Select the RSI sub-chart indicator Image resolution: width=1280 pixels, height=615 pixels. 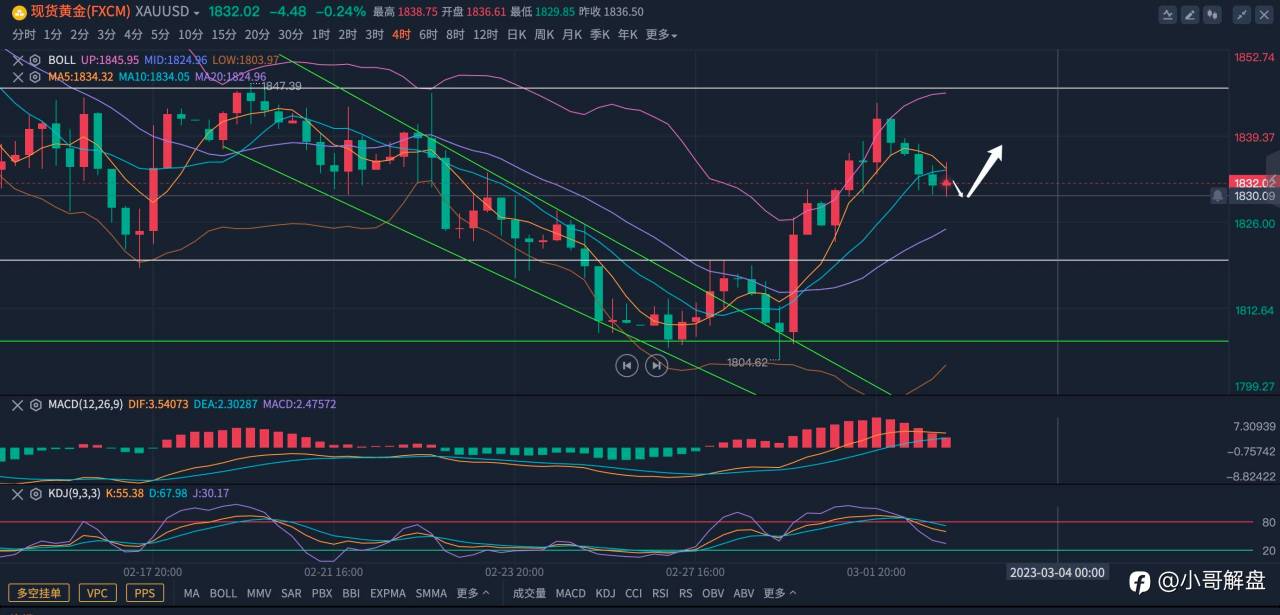[x=660, y=593]
